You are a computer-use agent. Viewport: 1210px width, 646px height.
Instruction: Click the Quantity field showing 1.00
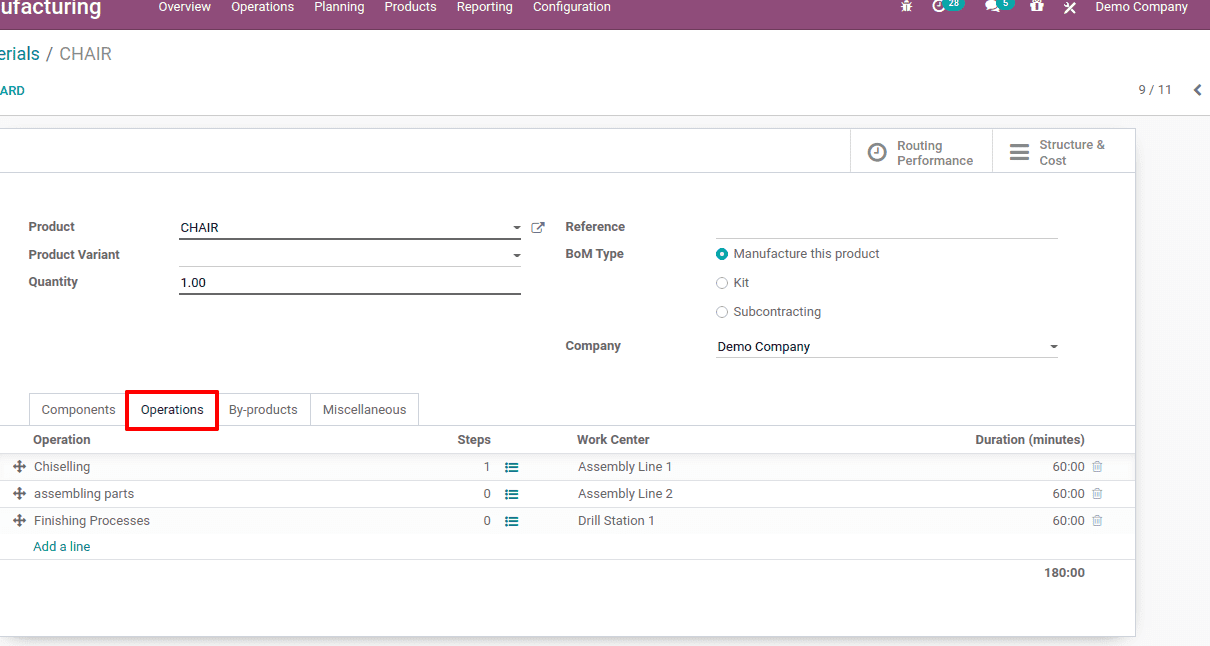(350, 283)
